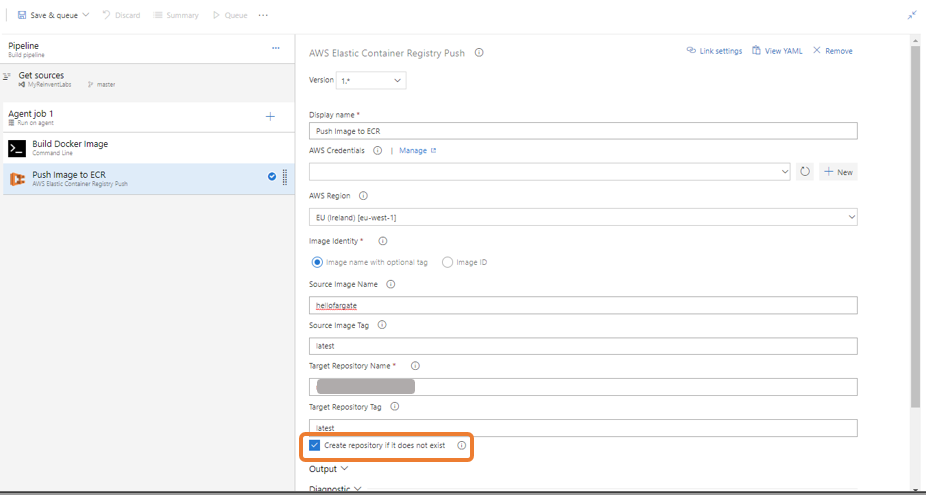The width and height of the screenshot is (926, 495).
Task: Open the toolbar more options ellipsis
Action: pyautogui.click(x=263, y=15)
